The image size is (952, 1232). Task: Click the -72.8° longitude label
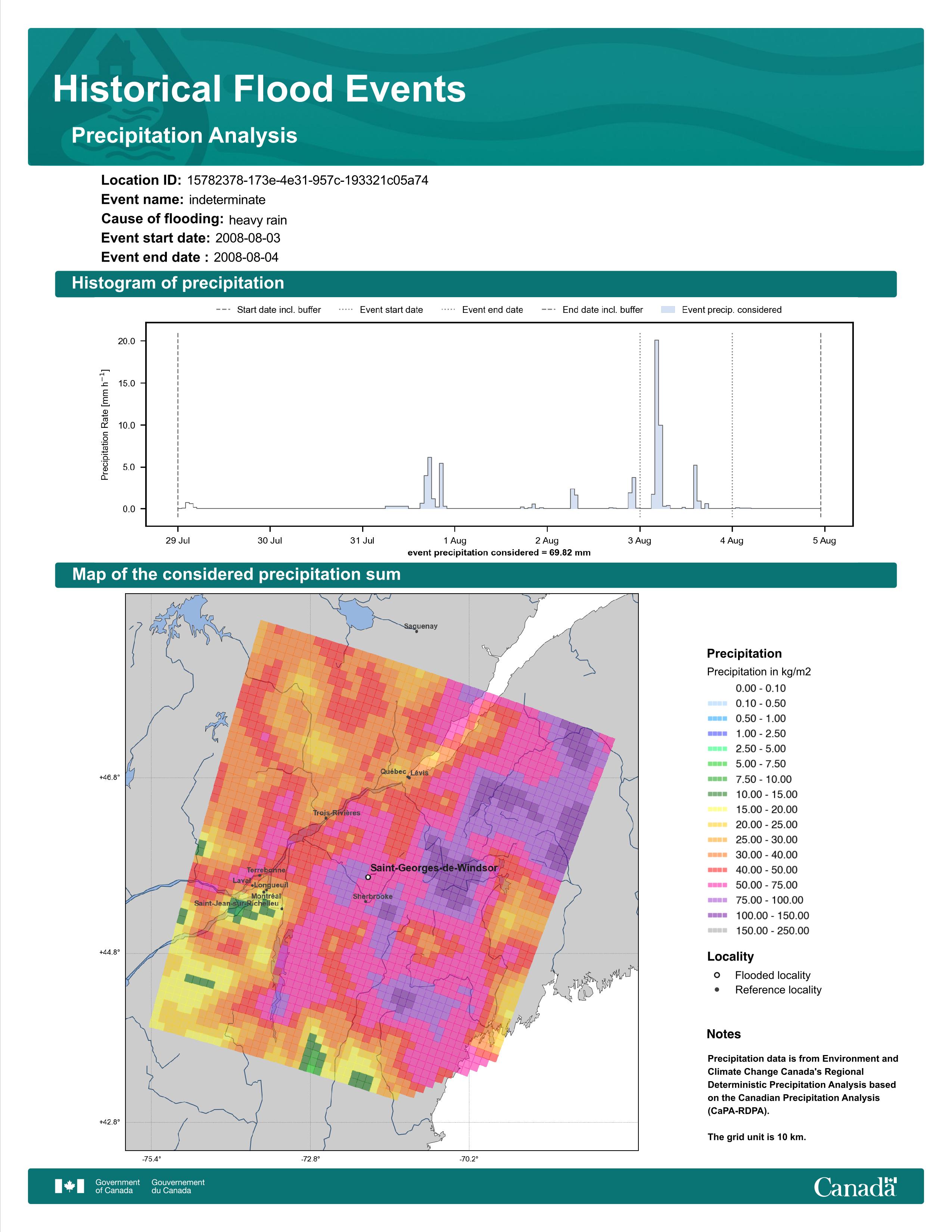click(310, 1159)
